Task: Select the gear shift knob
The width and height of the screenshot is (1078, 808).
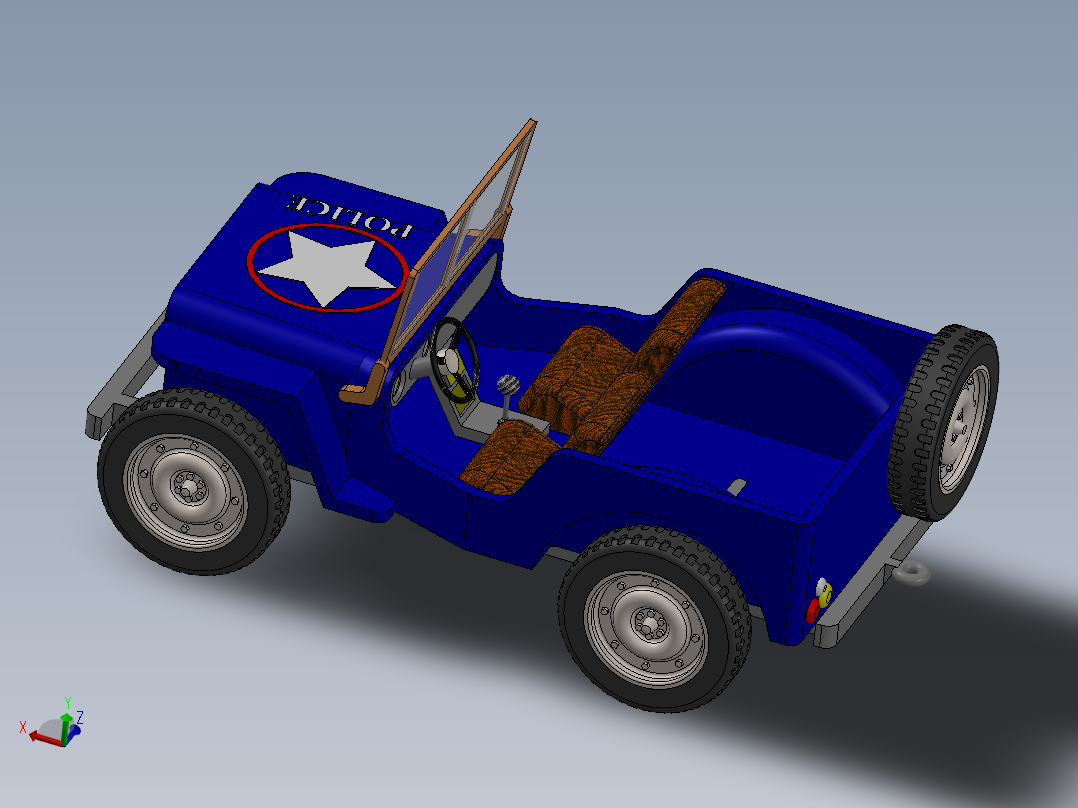Action: pos(507,384)
